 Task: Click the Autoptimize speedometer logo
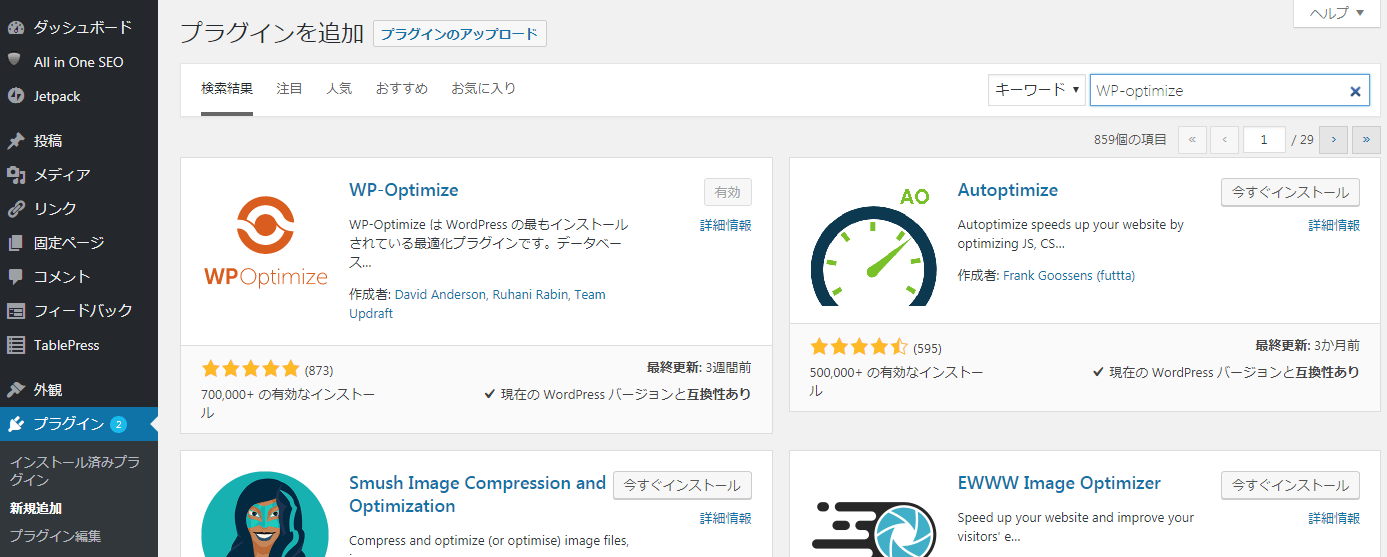872,247
